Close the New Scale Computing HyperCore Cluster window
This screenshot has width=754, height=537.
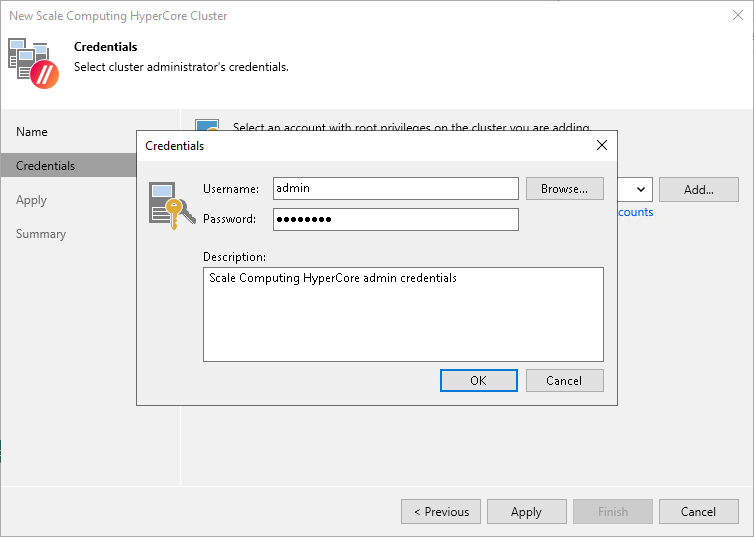(737, 16)
